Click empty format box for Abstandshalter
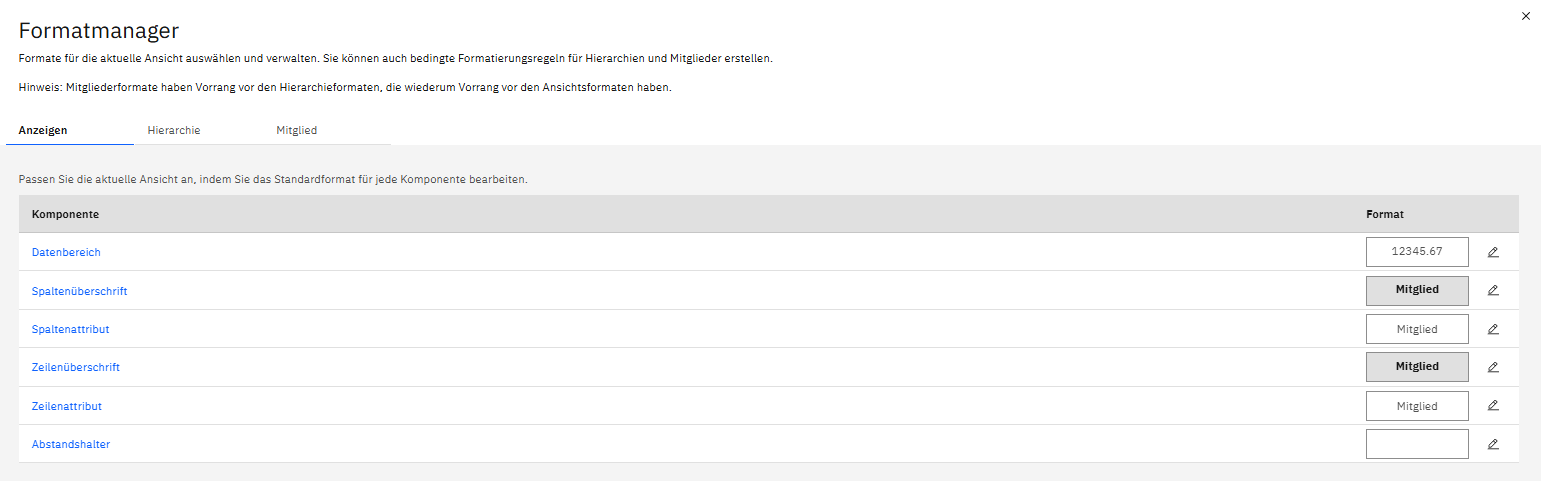Screen dimensions: 1541x481 pyautogui.click(x=1417, y=444)
